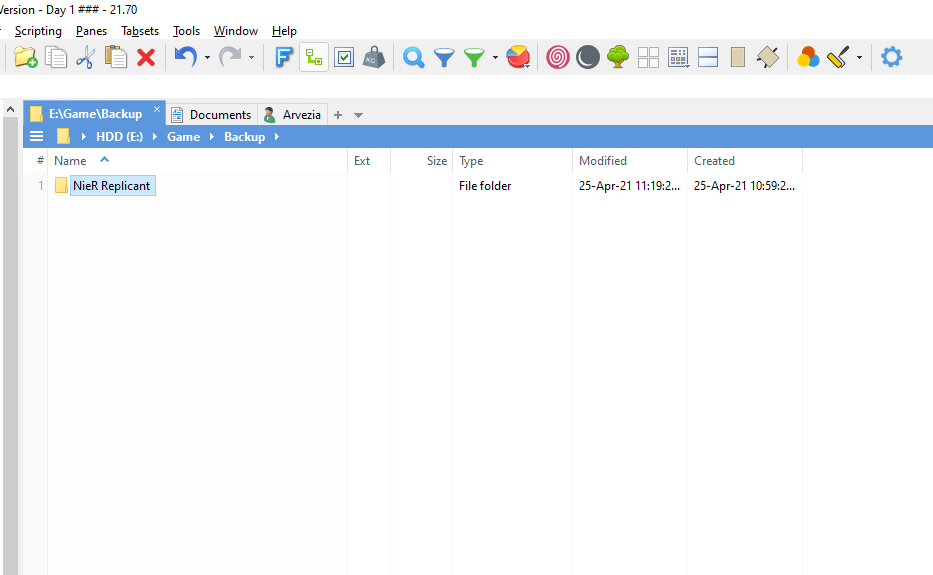This screenshot has width=933, height=575.
Task: Open the Tools menu
Action: click(x=186, y=31)
